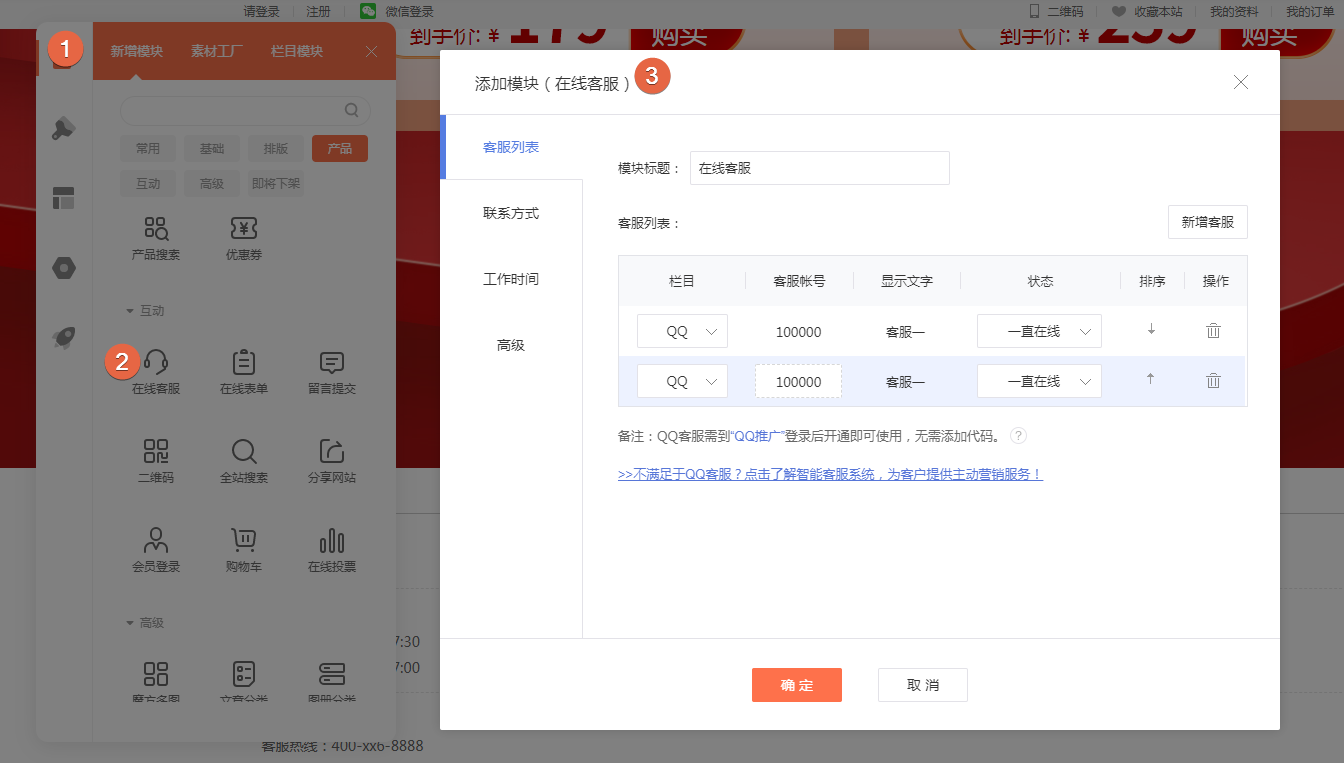Add the 购物车 shopping cart module
This screenshot has height=763, width=1344.
coord(244,550)
